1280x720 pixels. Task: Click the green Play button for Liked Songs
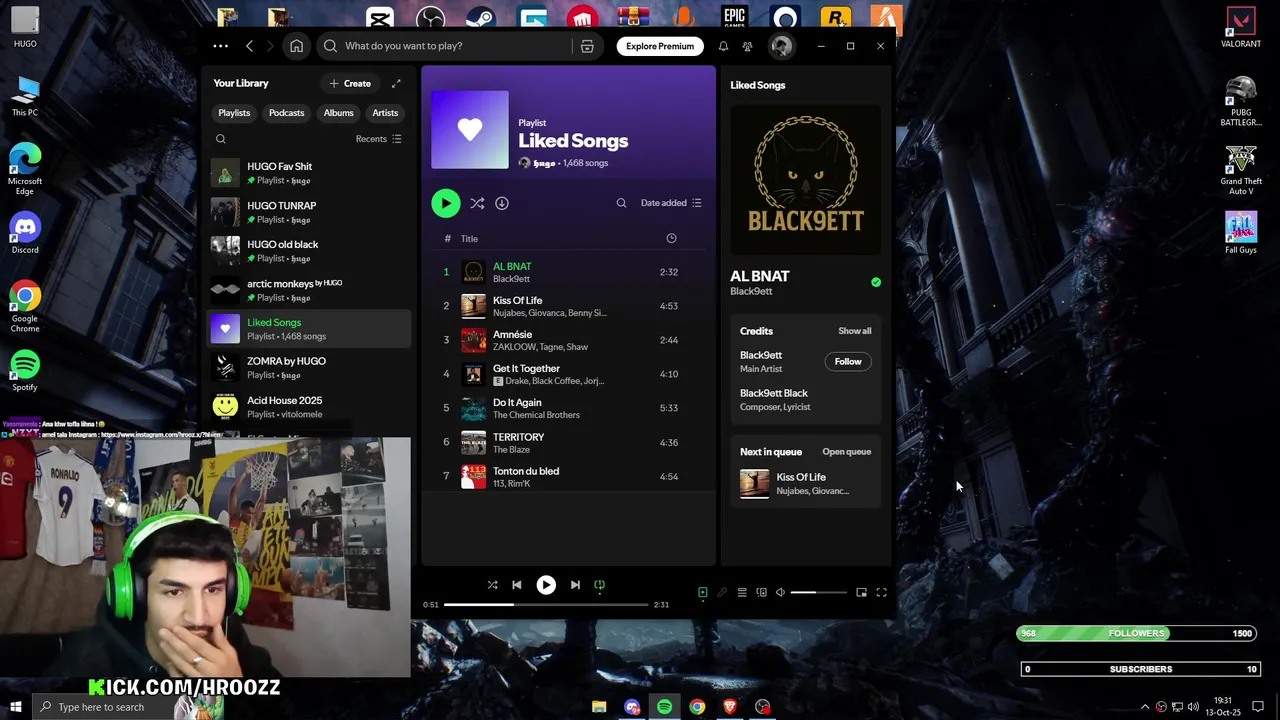click(x=446, y=203)
